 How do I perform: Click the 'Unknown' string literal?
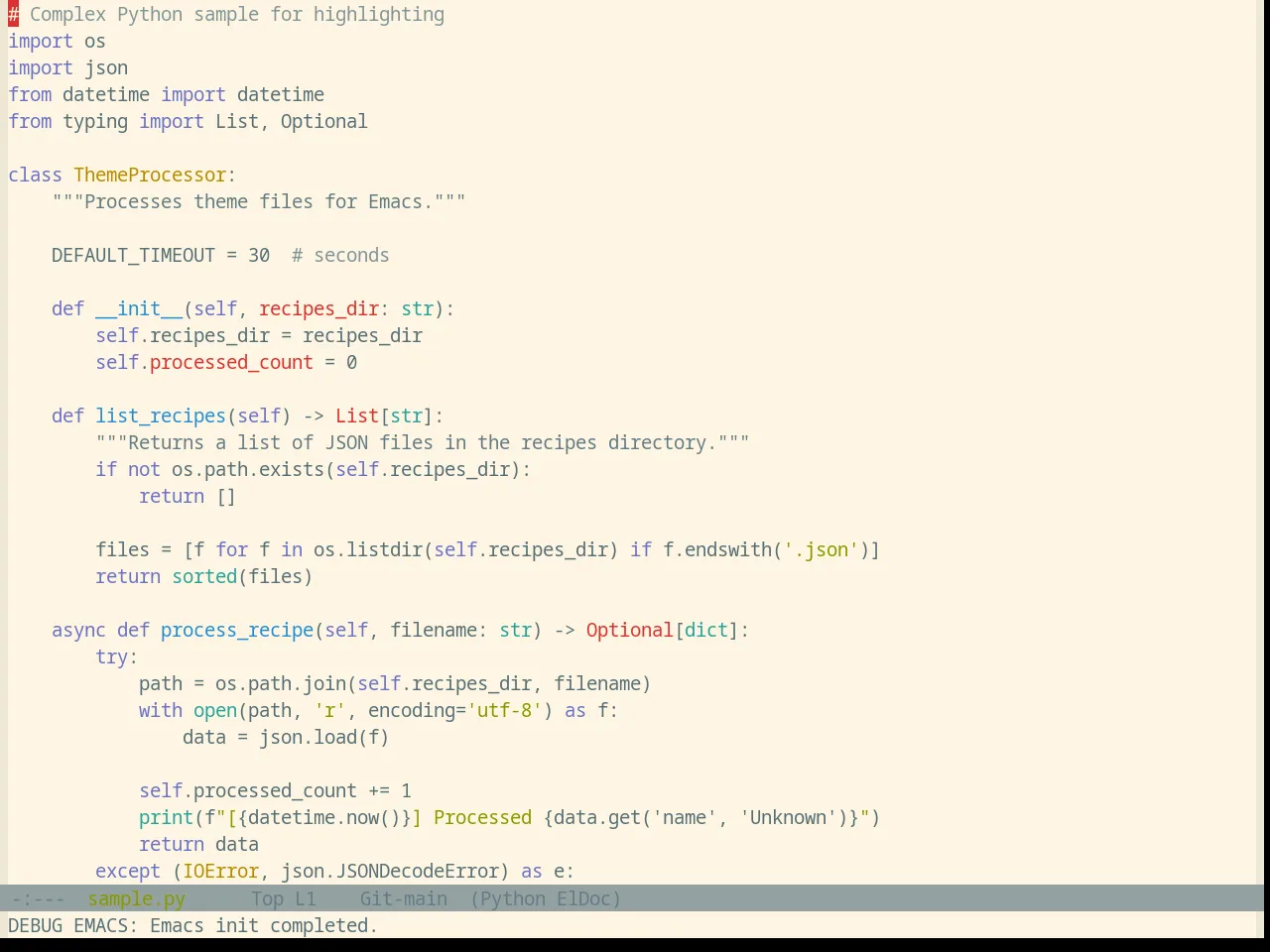(788, 817)
